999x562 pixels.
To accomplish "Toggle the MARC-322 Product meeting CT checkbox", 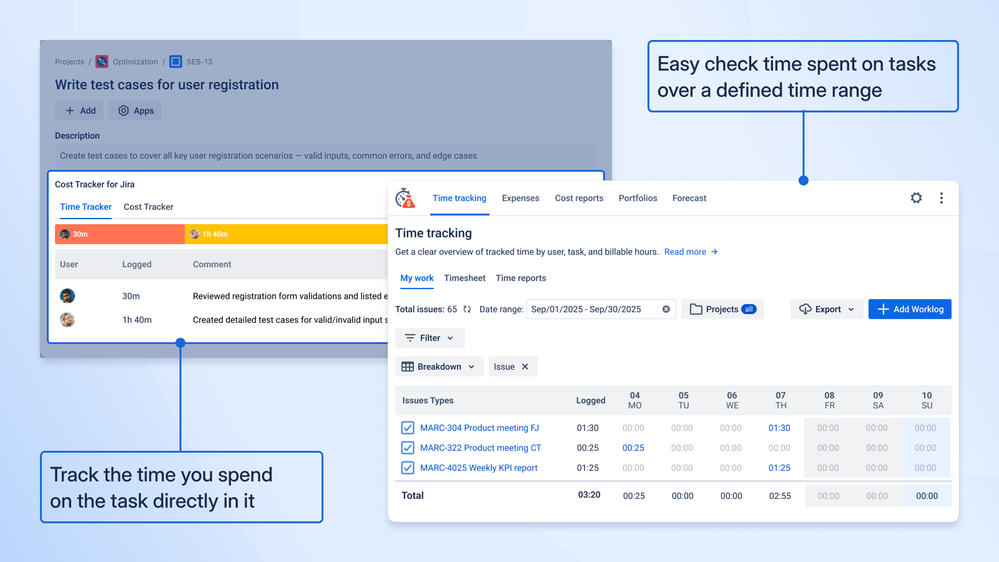I will click(x=408, y=448).
